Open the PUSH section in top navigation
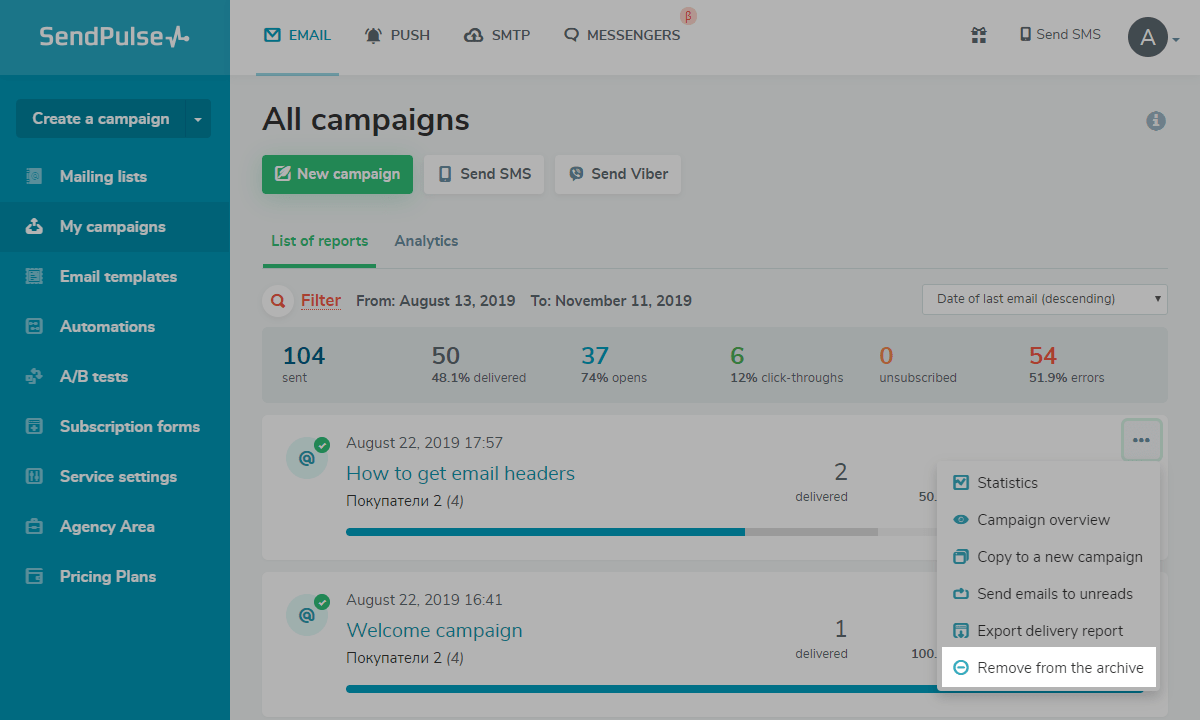Image resolution: width=1200 pixels, height=720 pixels. [x=398, y=35]
